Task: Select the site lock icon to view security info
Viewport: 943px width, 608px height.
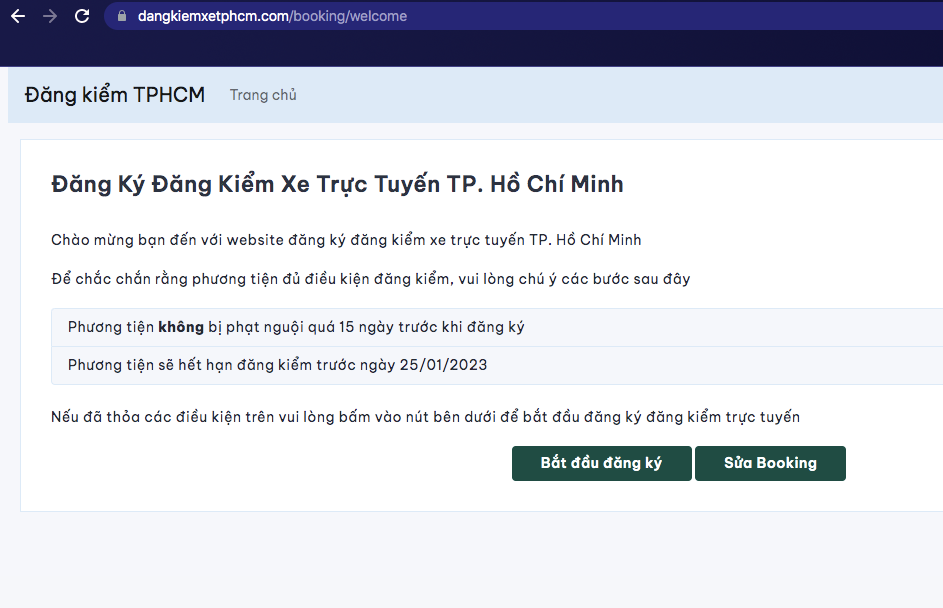Action: [x=120, y=15]
